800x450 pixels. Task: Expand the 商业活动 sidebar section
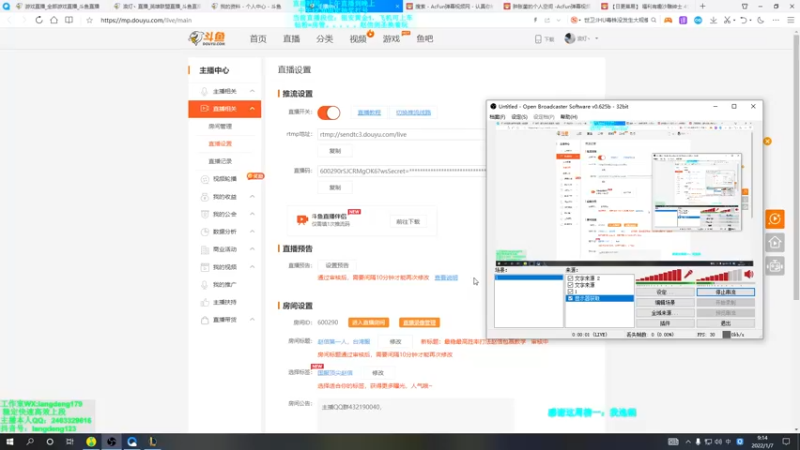click(252, 249)
